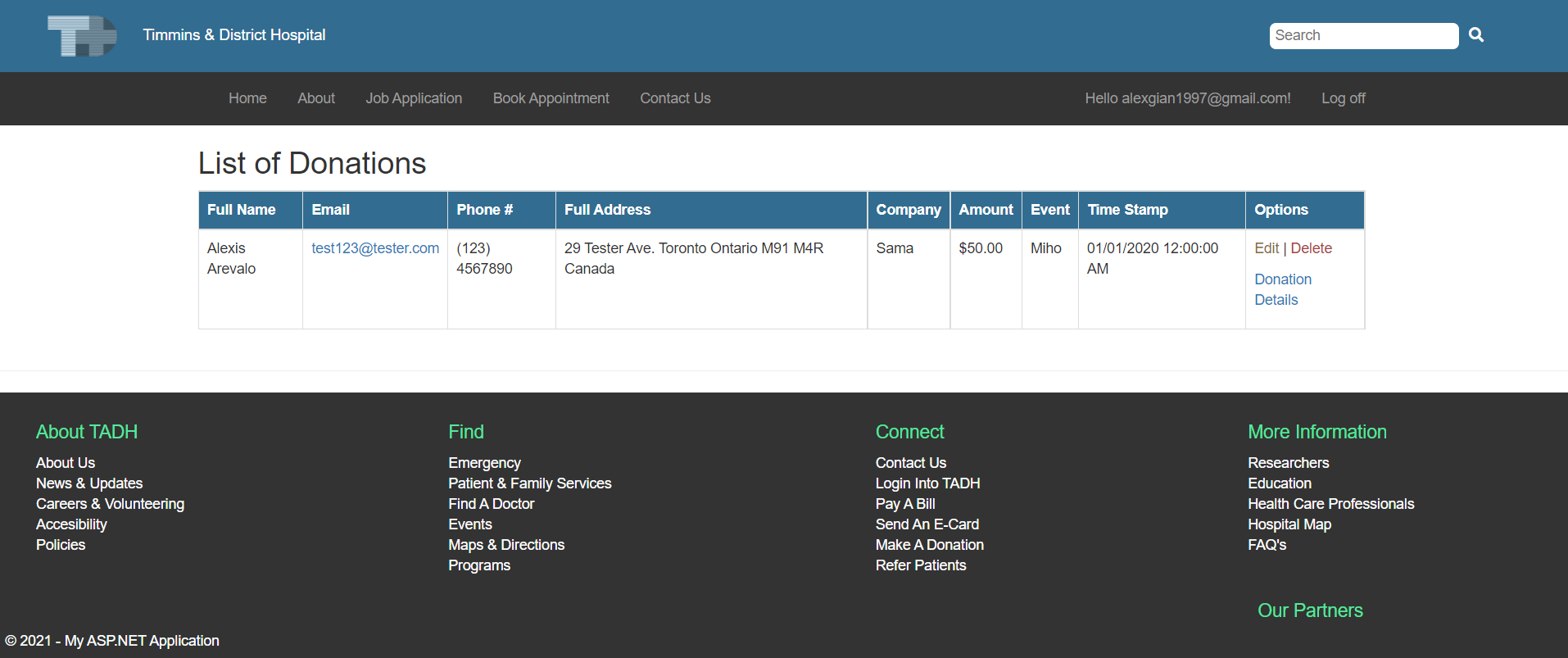Screen dimensions: 1568x658
Task: Open Careers & Volunteering in the footer
Action: pos(110,504)
